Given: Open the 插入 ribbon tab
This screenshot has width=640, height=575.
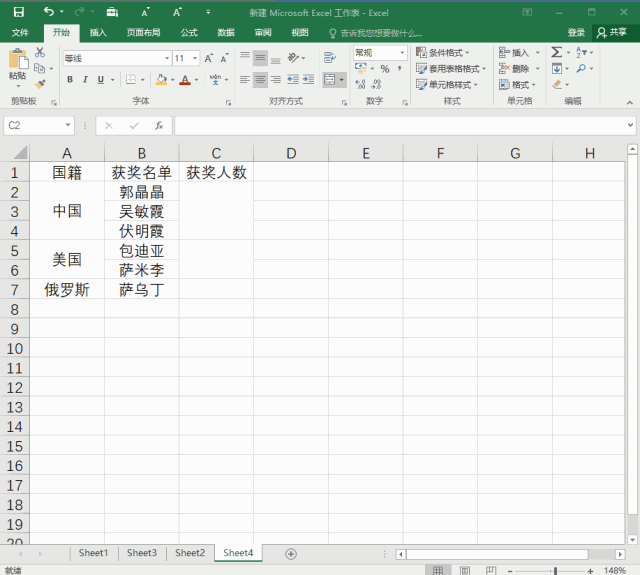Looking at the screenshot, I should coord(98,32).
